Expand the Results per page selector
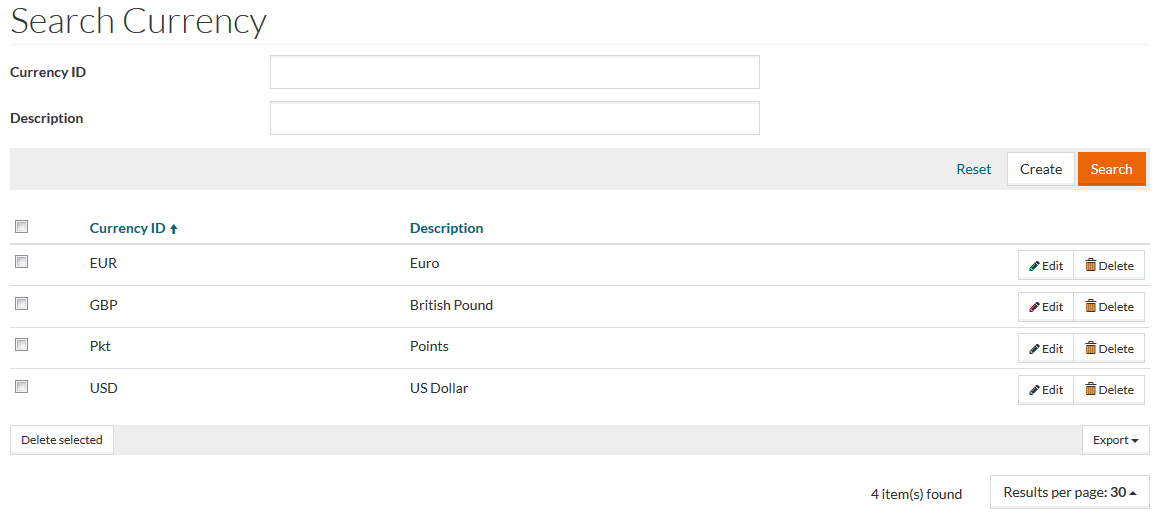This screenshot has width=1158, height=515. click(x=1069, y=492)
